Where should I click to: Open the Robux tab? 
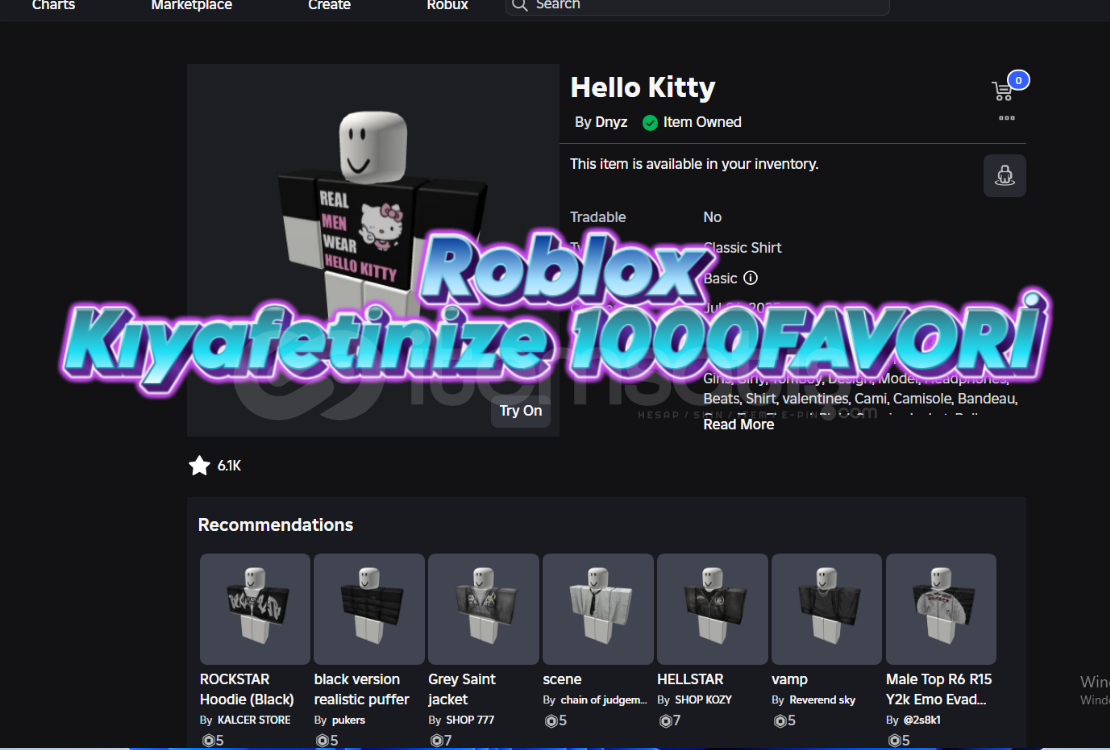point(447,5)
